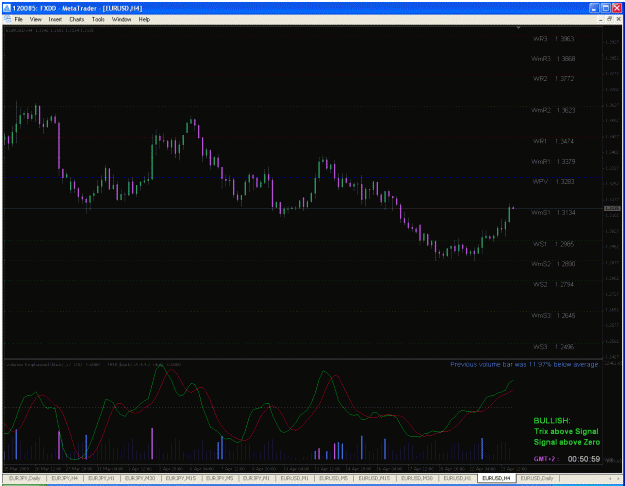Switch to the EURUSD,M1 chart tab

294,478
